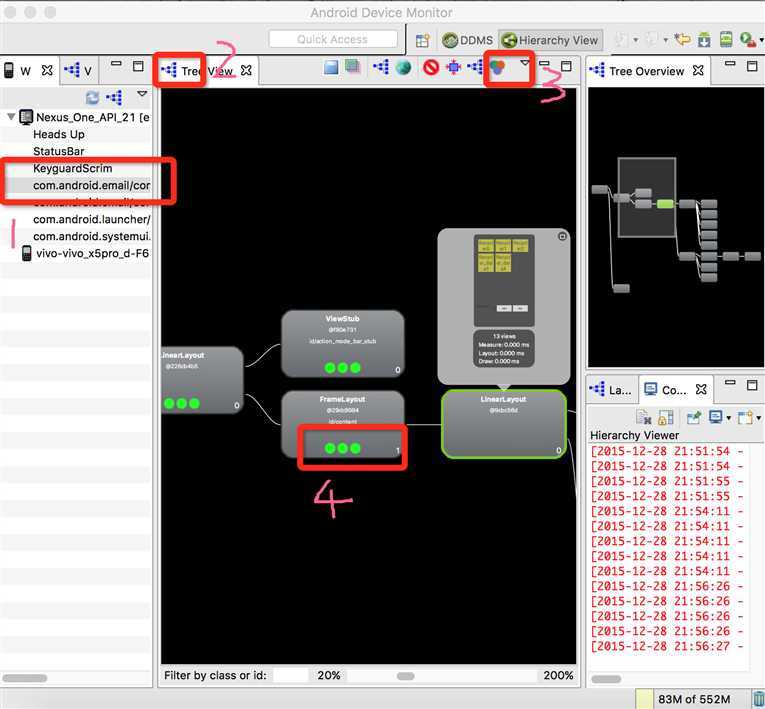Click the green node in Tree Overview
The width and height of the screenshot is (765, 709).
pyautogui.click(x=665, y=204)
